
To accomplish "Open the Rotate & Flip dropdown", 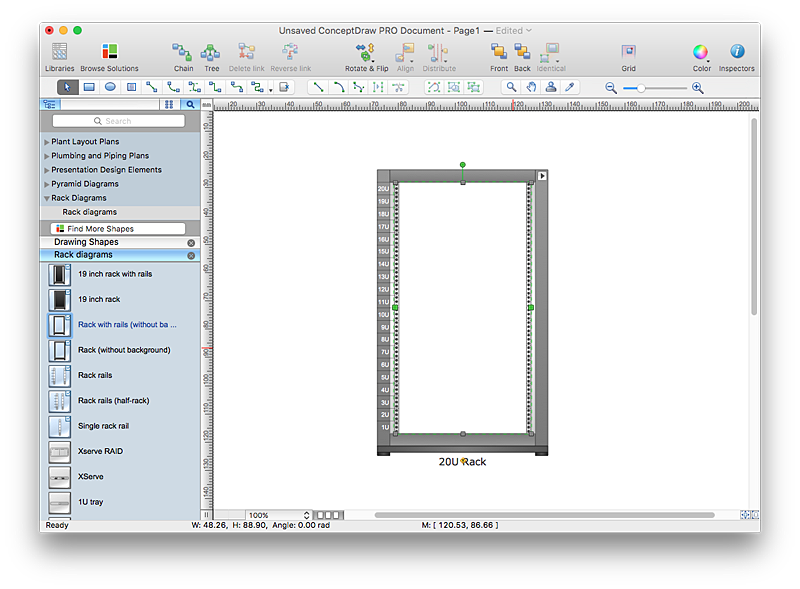I will 366,52.
